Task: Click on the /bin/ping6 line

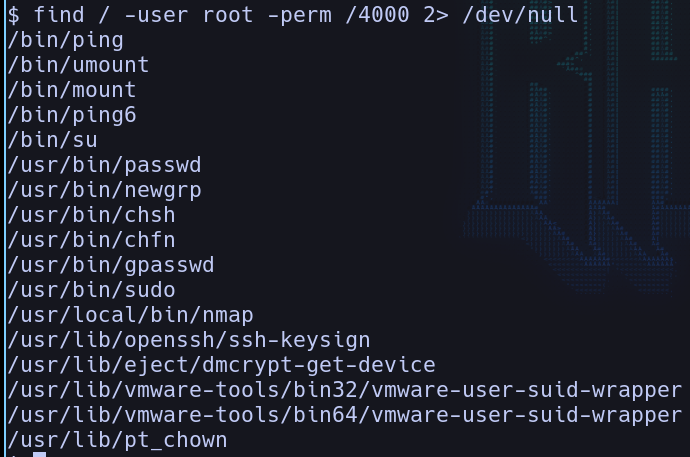Action: (71, 115)
